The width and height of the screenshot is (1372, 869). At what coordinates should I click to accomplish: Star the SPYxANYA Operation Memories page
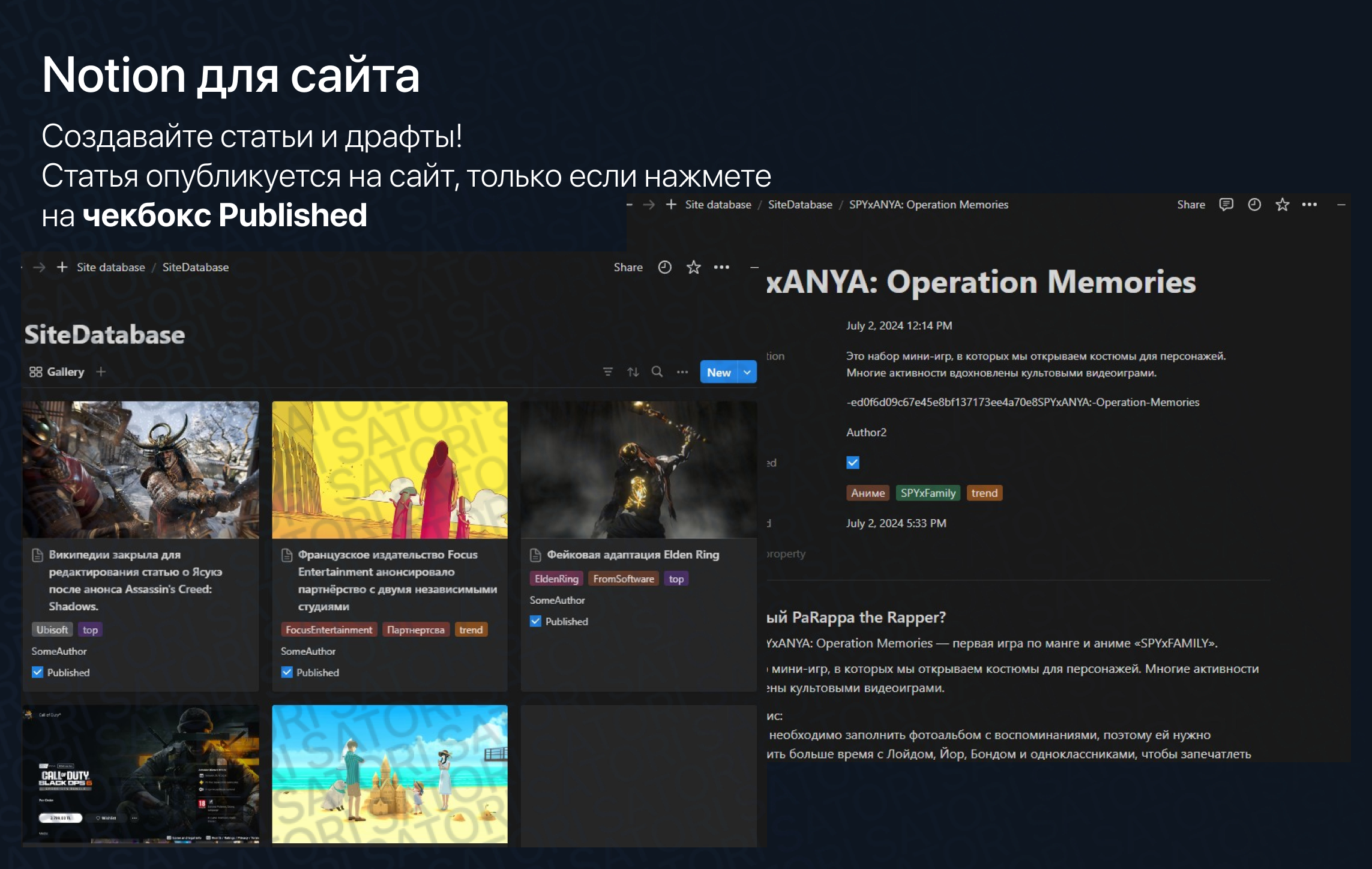pos(1282,205)
